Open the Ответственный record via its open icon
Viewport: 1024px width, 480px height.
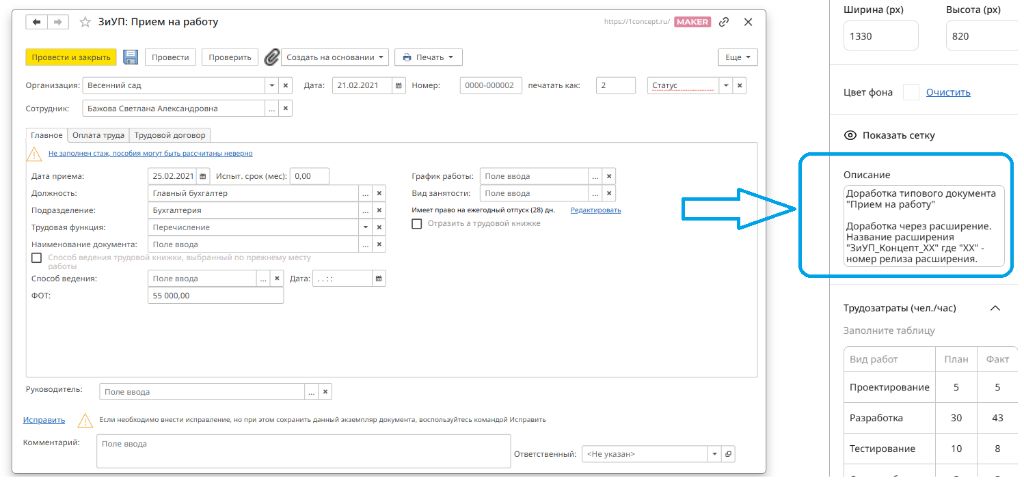pyautogui.click(x=728, y=454)
